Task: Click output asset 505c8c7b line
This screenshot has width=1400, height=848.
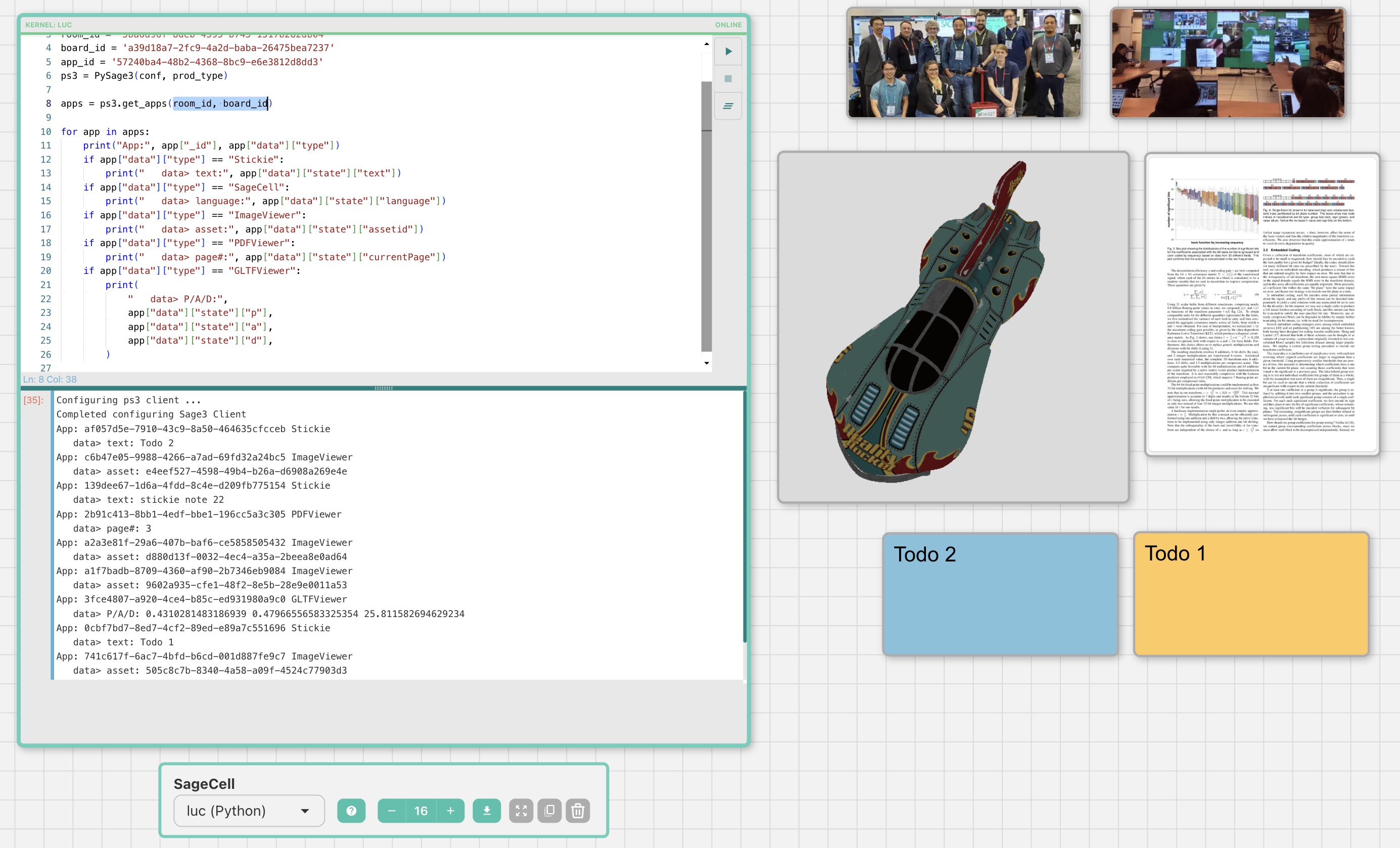Action: tap(210, 671)
